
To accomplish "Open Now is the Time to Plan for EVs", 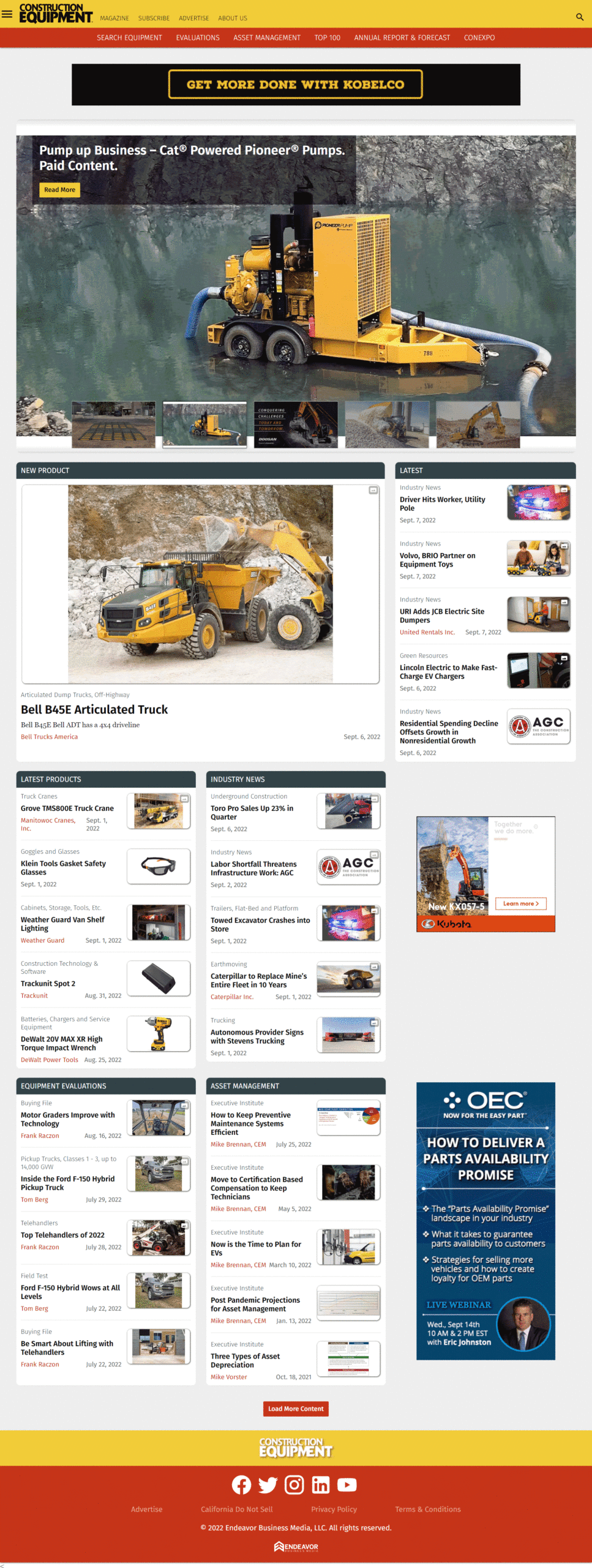I will pyautogui.click(x=256, y=1248).
